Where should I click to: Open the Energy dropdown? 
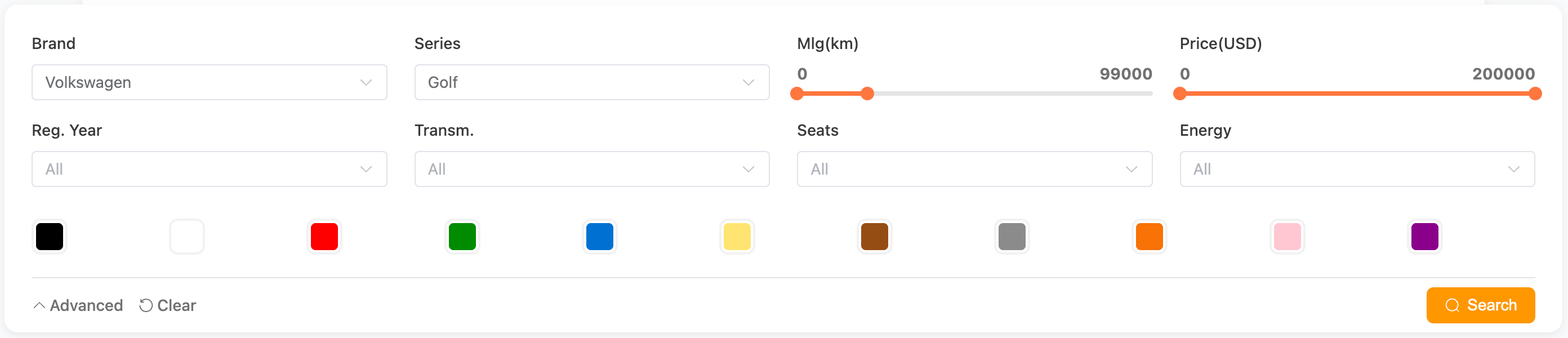click(1357, 168)
